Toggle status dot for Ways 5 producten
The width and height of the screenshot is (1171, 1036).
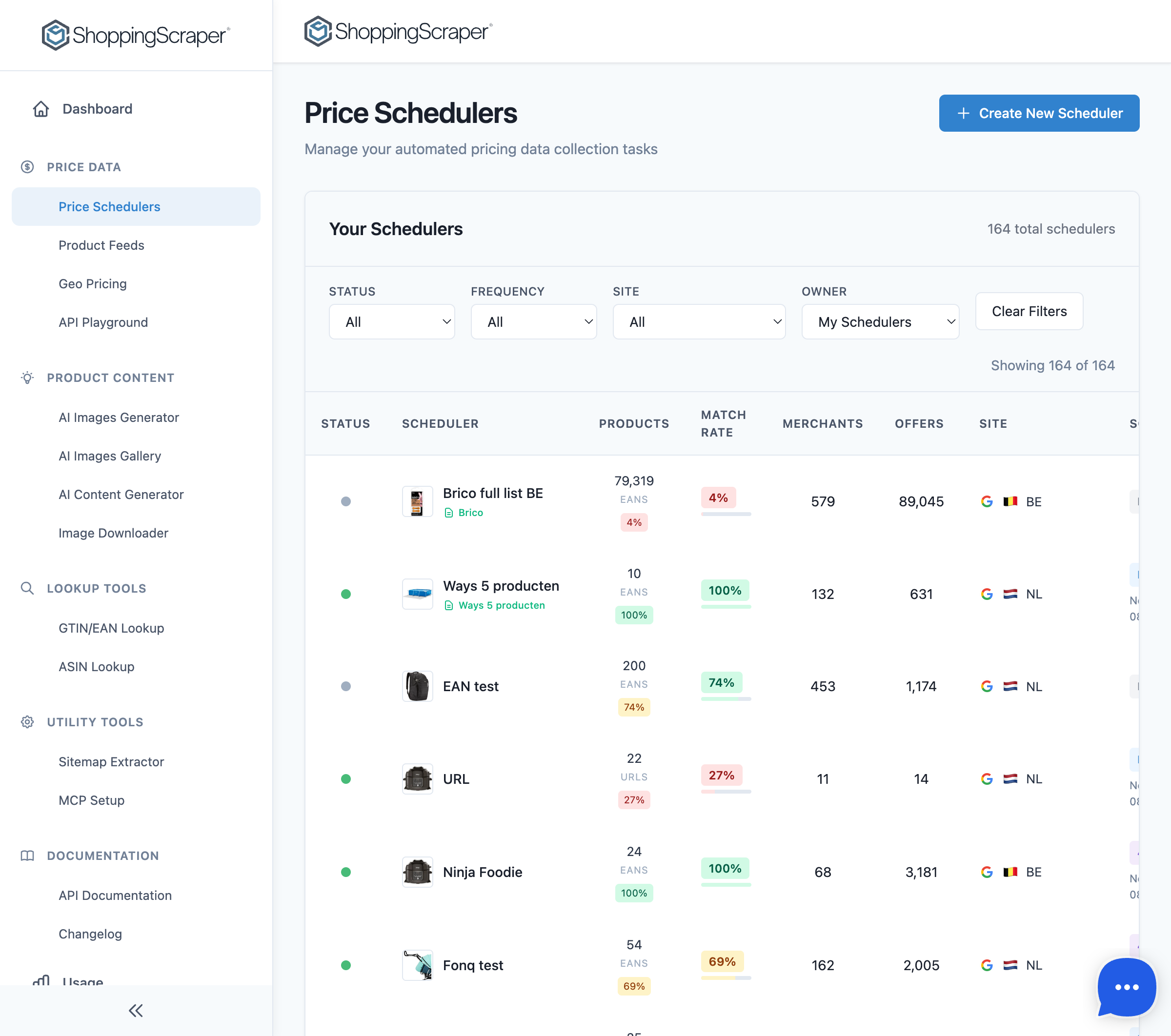(x=345, y=594)
